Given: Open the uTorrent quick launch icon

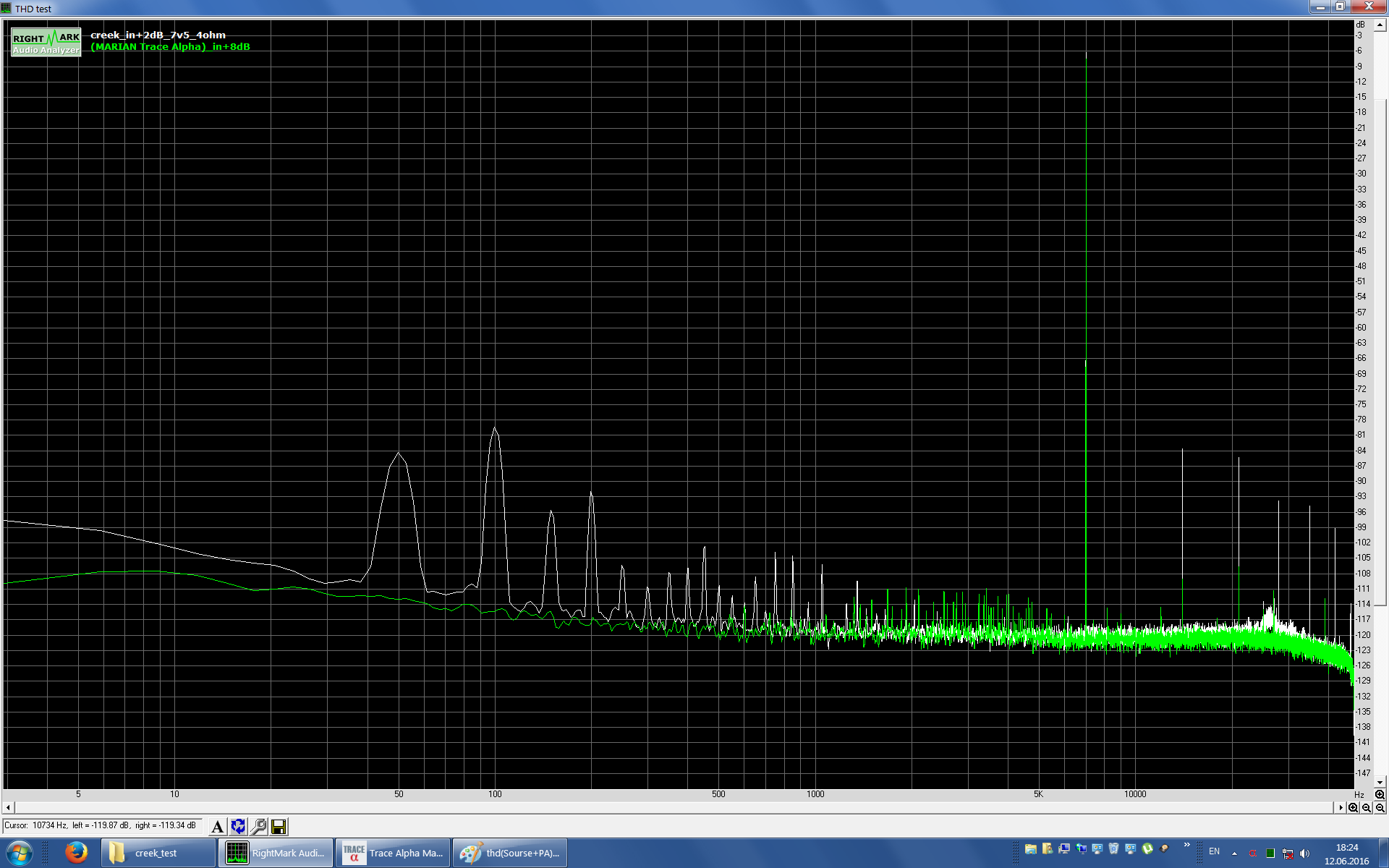Looking at the screenshot, I should point(1147,849).
